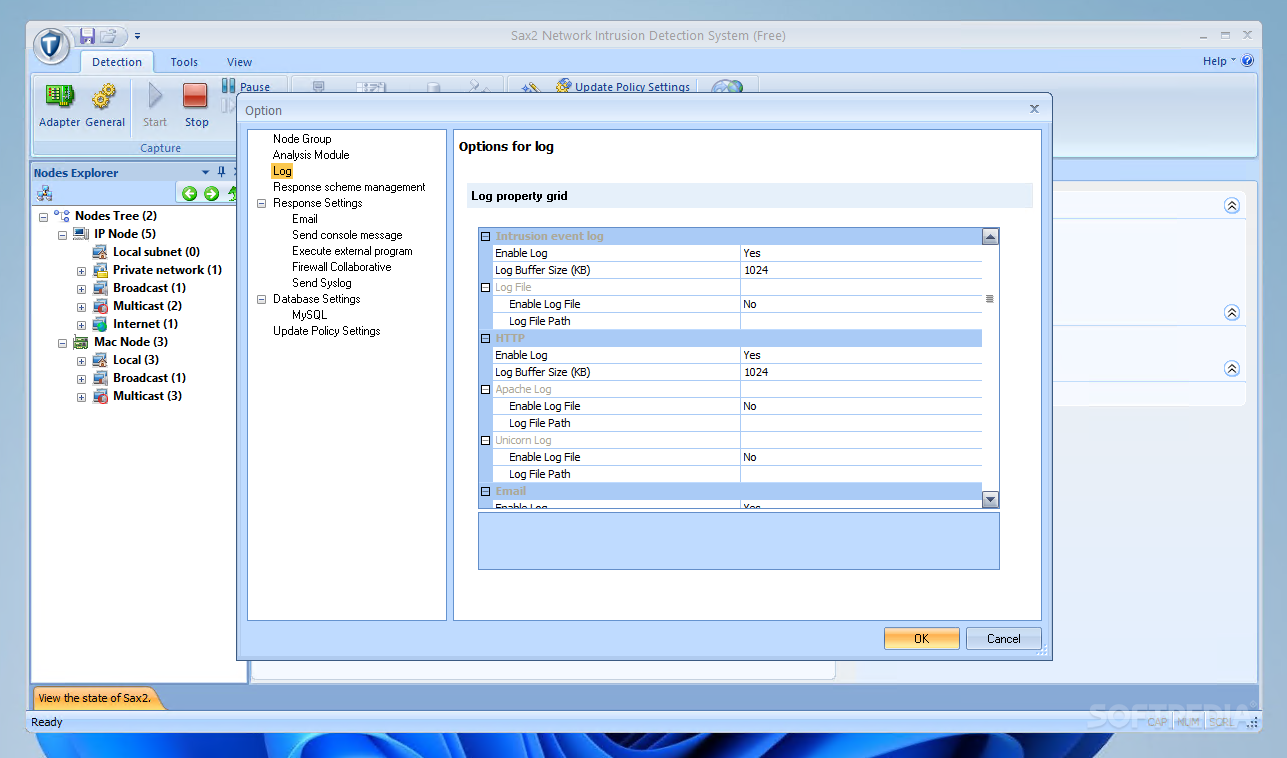Click the blue Help question mark icon
This screenshot has width=1287, height=758.
pyautogui.click(x=1248, y=61)
